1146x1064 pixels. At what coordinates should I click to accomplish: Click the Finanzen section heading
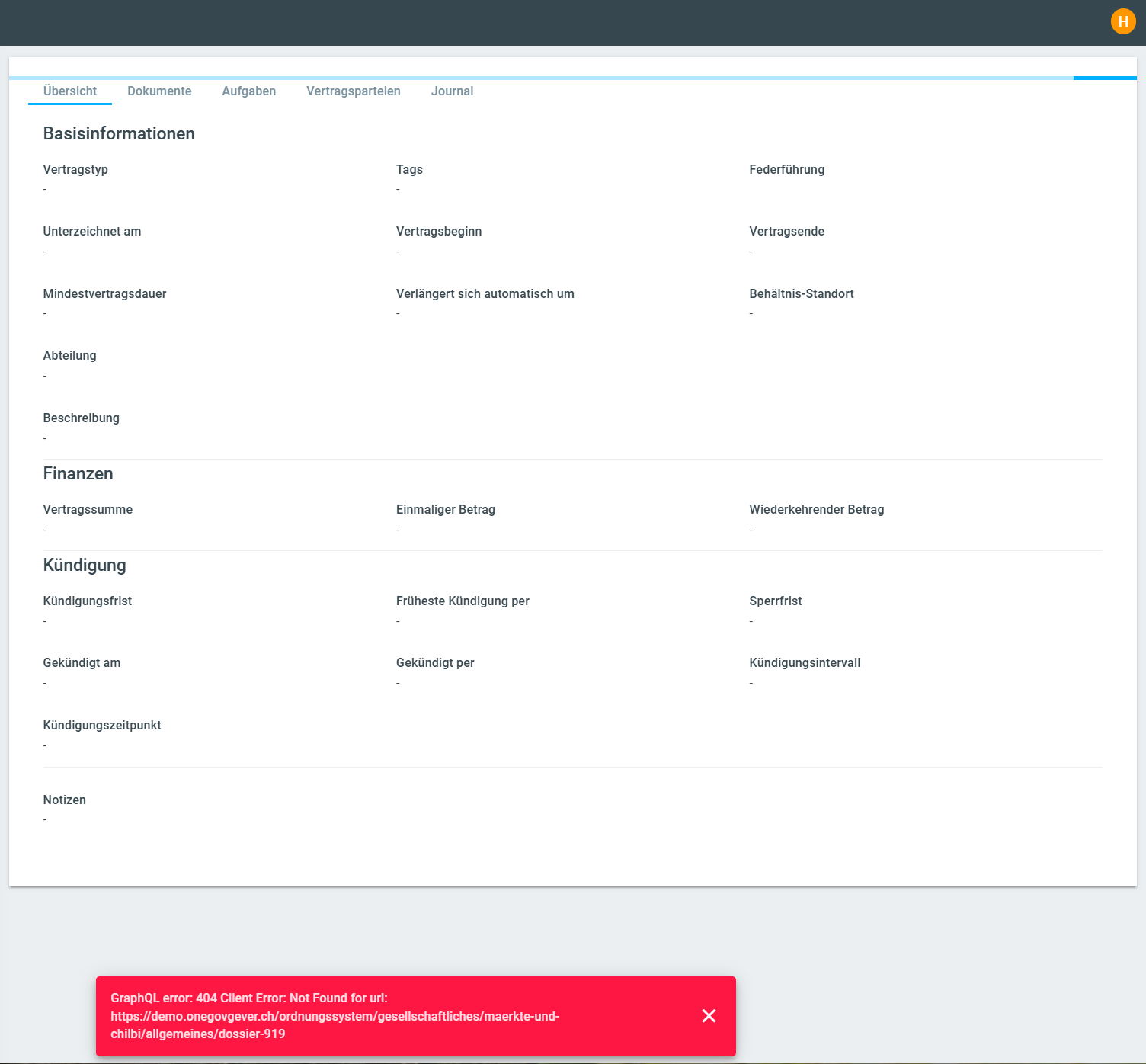coord(78,473)
